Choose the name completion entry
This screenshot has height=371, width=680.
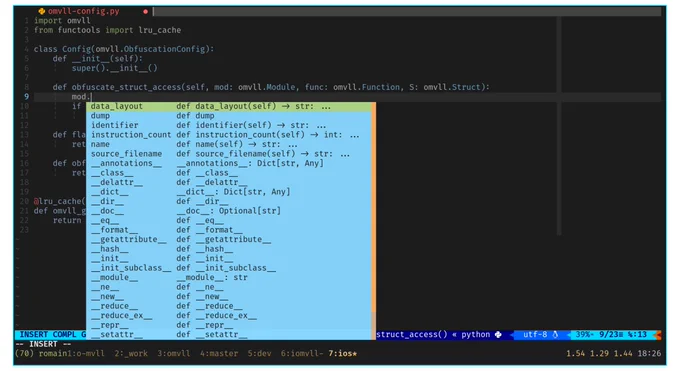(x=229, y=144)
